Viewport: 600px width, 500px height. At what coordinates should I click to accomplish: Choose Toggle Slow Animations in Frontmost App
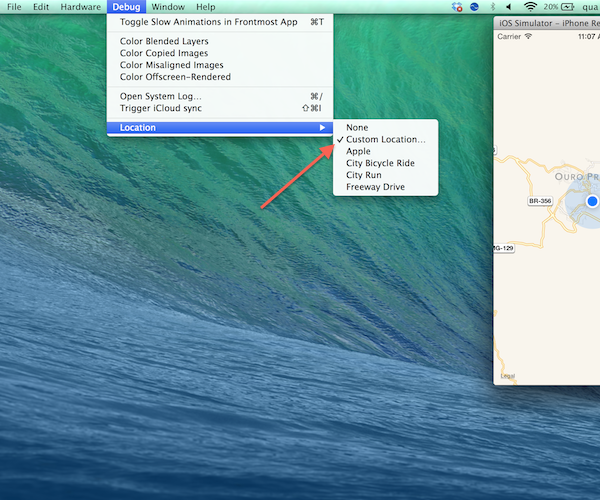tap(220, 22)
